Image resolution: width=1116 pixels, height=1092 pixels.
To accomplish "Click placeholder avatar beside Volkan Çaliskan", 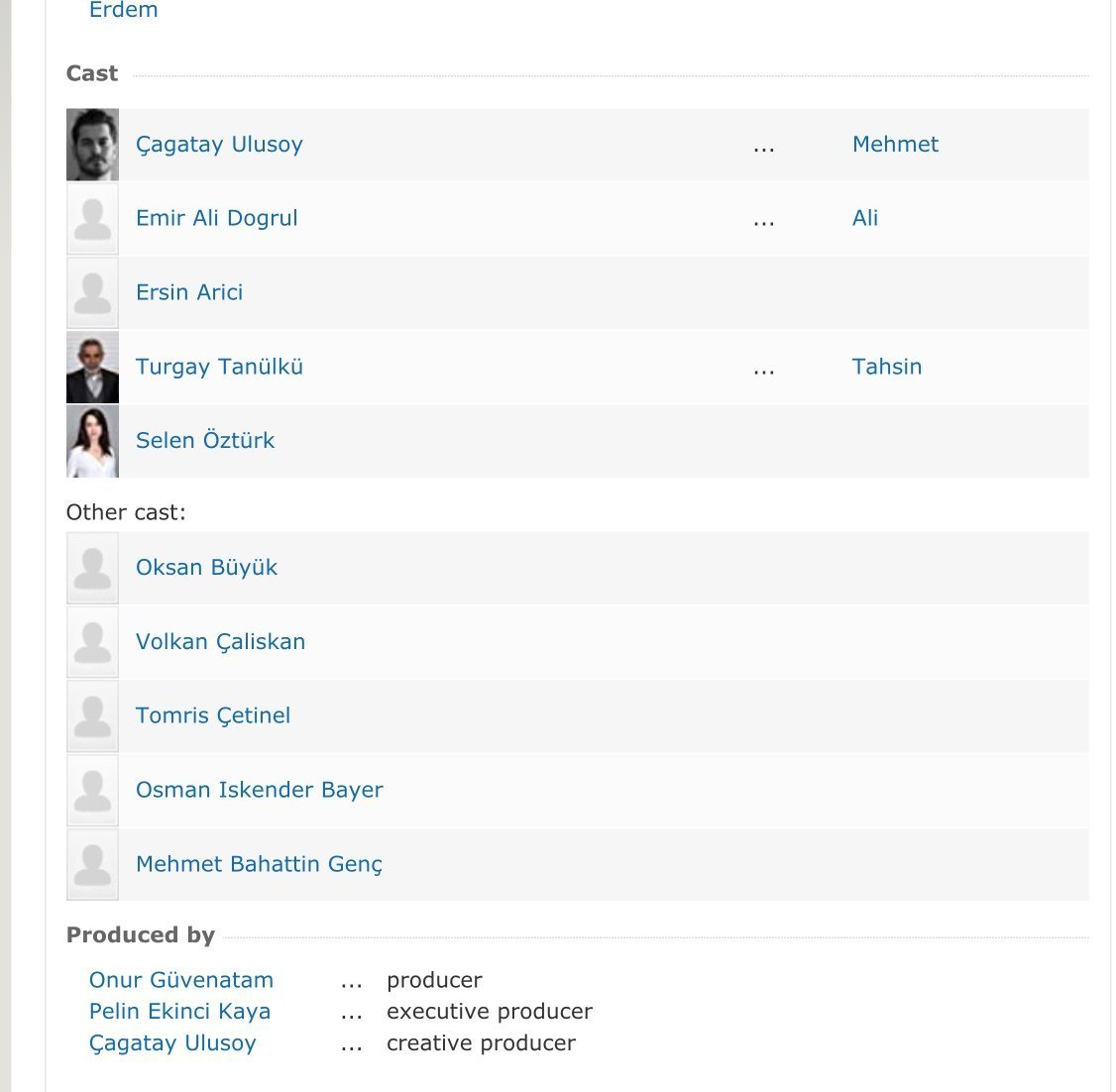I will (92, 642).
